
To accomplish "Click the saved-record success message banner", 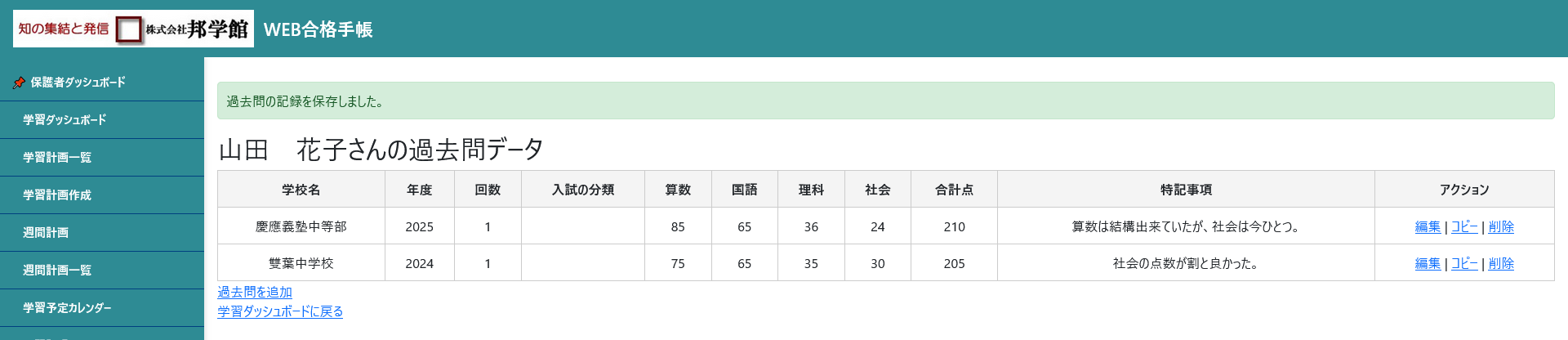I will pyautogui.click(x=885, y=101).
